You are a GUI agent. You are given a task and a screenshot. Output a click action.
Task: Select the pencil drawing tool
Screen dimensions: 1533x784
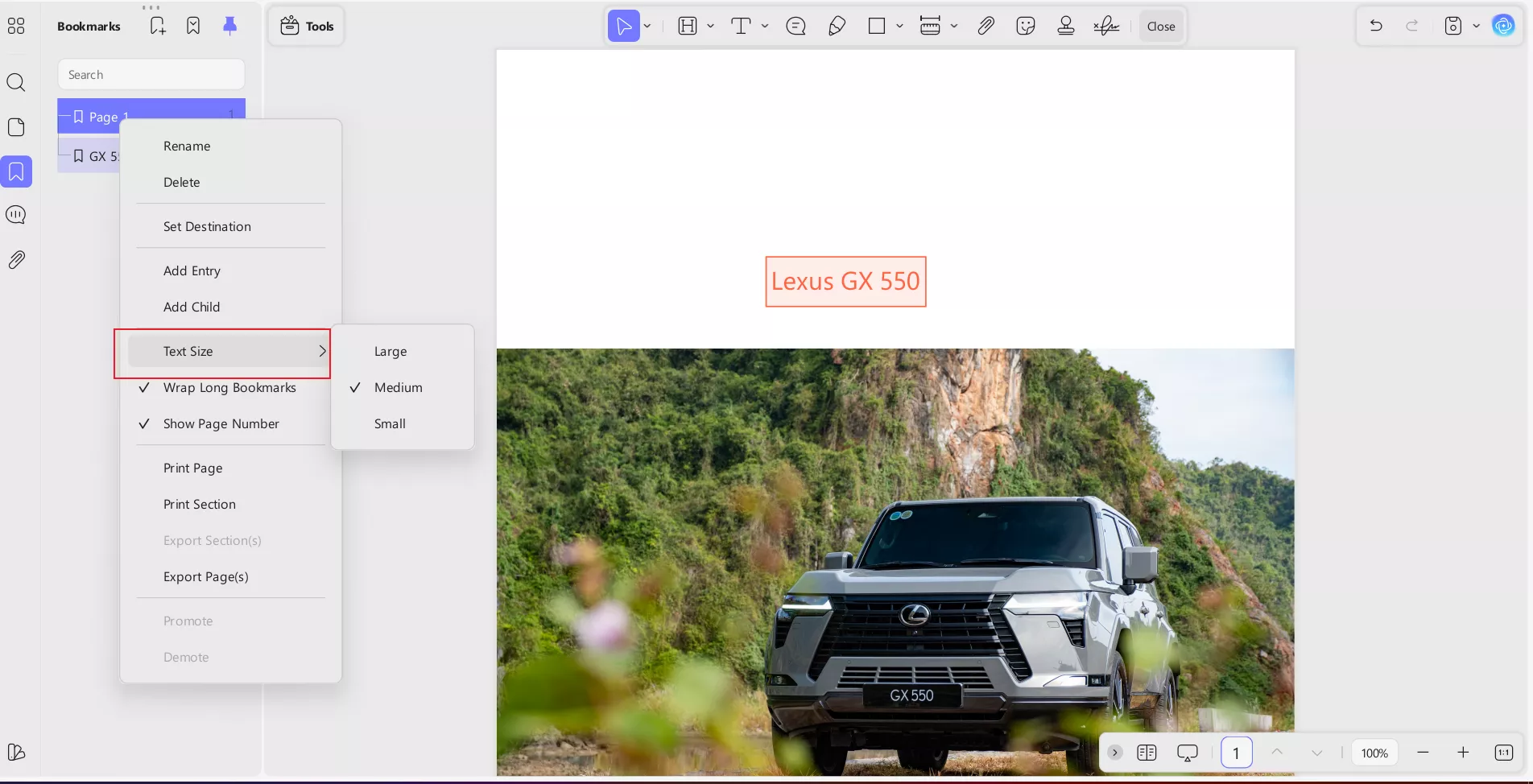click(x=837, y=26)
